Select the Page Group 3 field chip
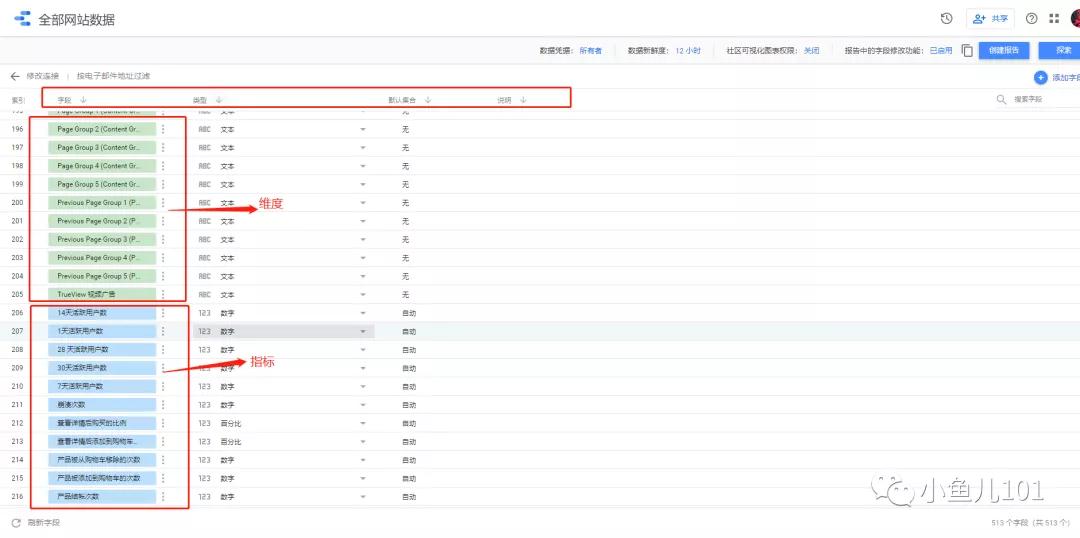The width and height of the screenshot is (1080, 538). [102, 147]
